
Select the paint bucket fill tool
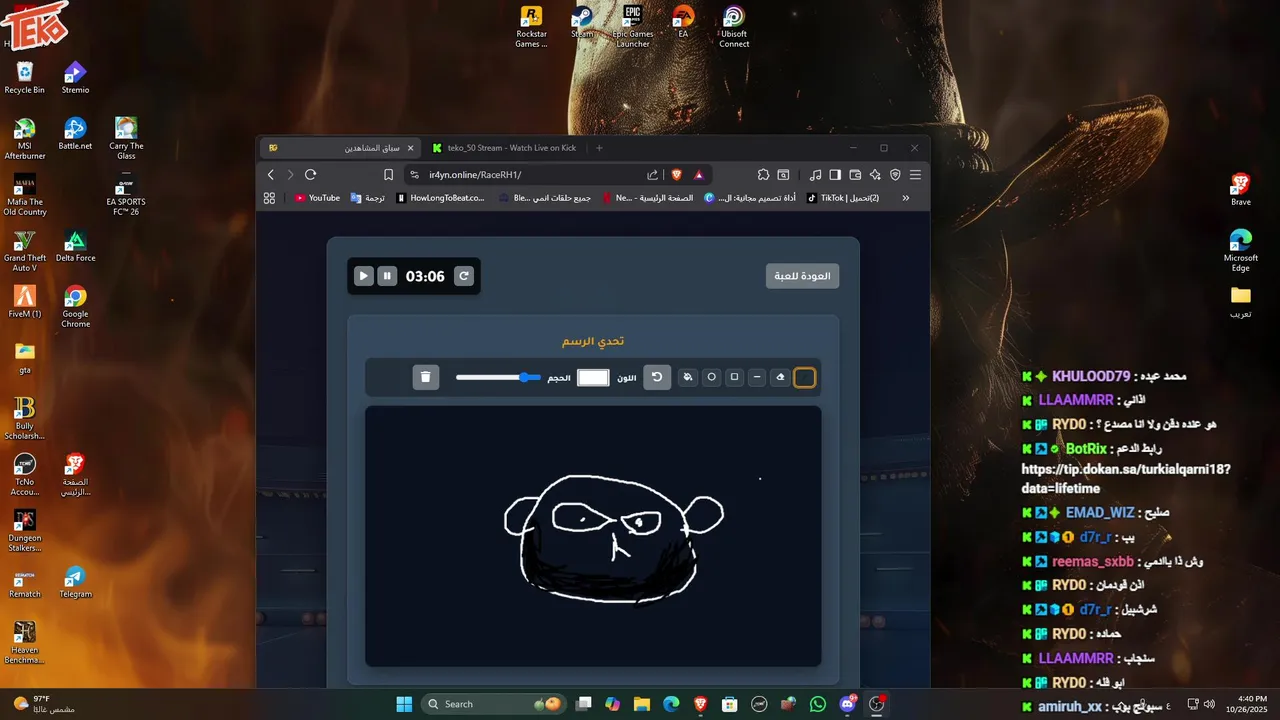[688, 377]
